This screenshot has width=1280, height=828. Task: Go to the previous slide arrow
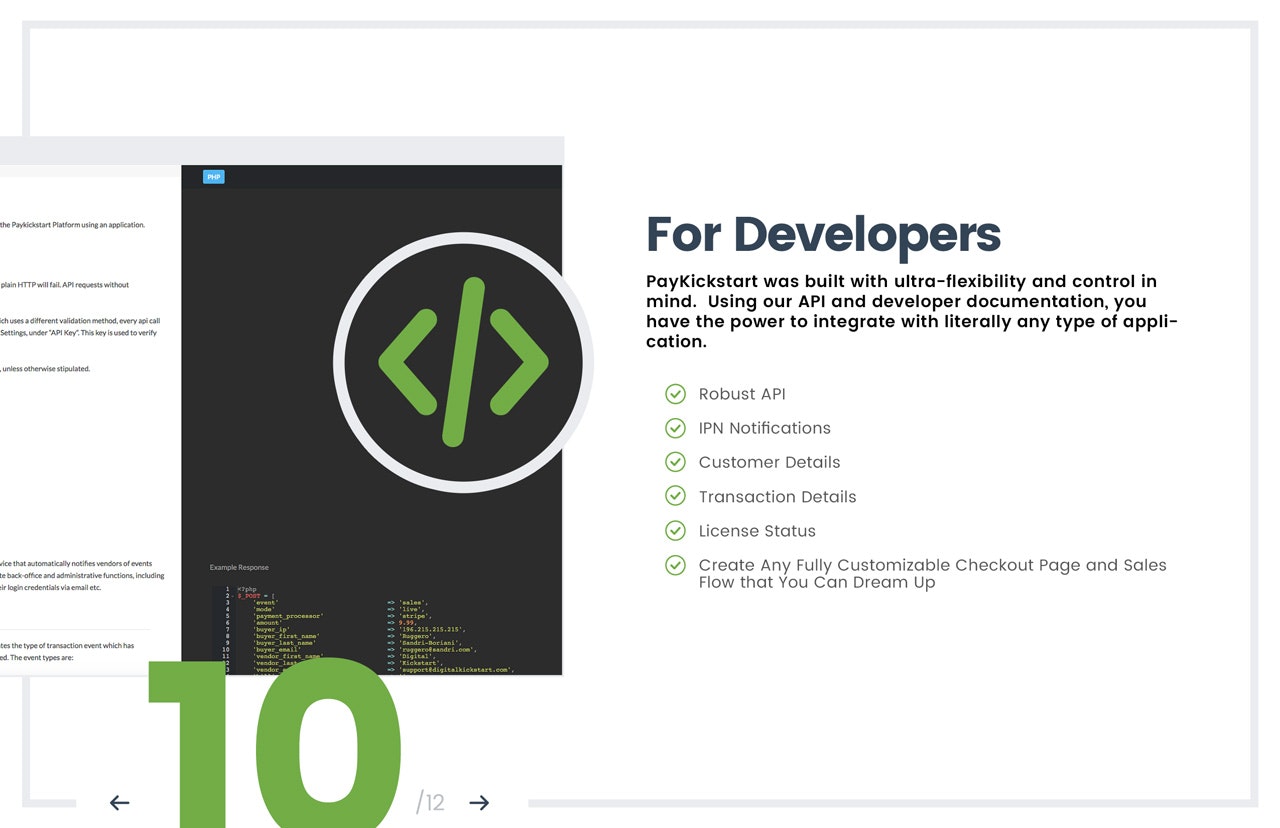(119, 802)
